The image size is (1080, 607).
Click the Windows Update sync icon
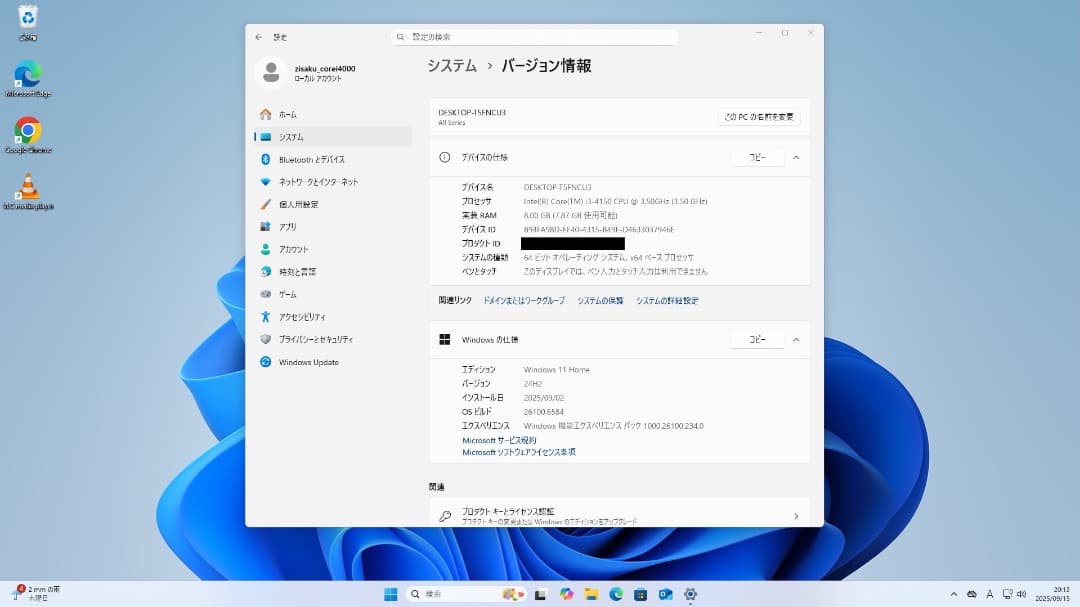click(265, 362)
